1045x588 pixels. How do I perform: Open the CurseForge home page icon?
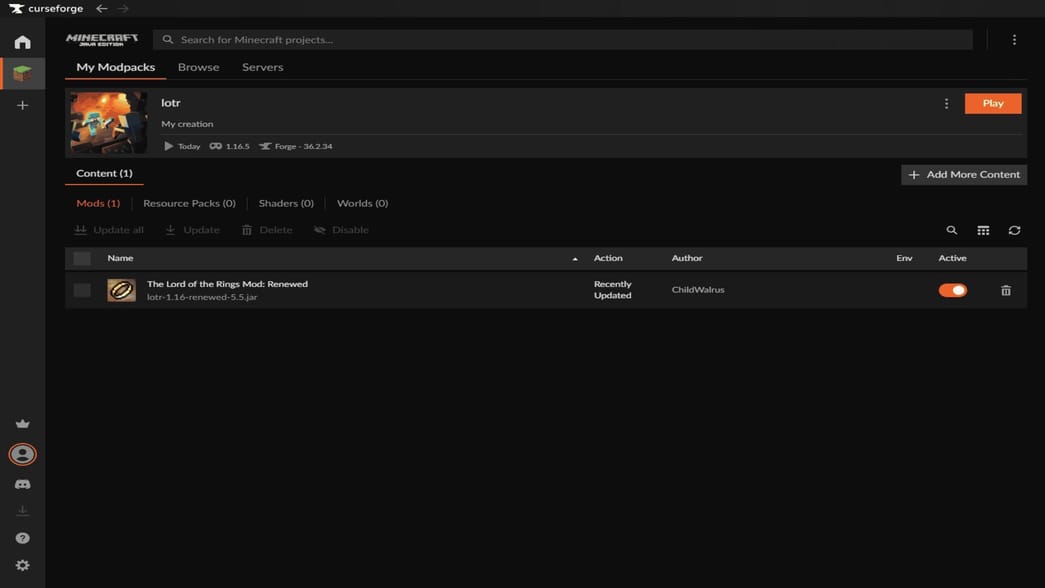coord(22,42)
